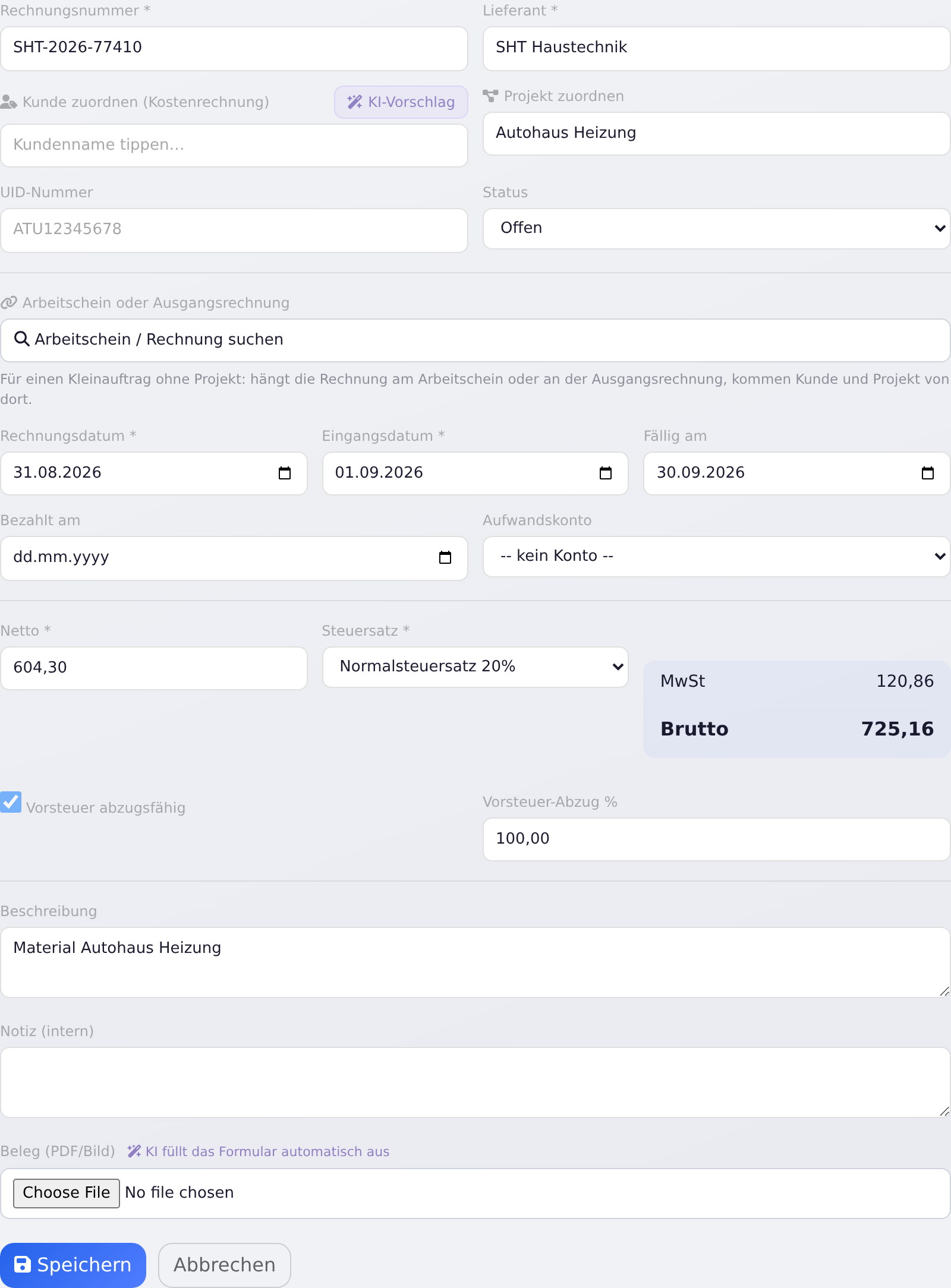951x1288 pixels.
Task: Expand the Aufwandskonto dropdown
Action: coord(717,556)
